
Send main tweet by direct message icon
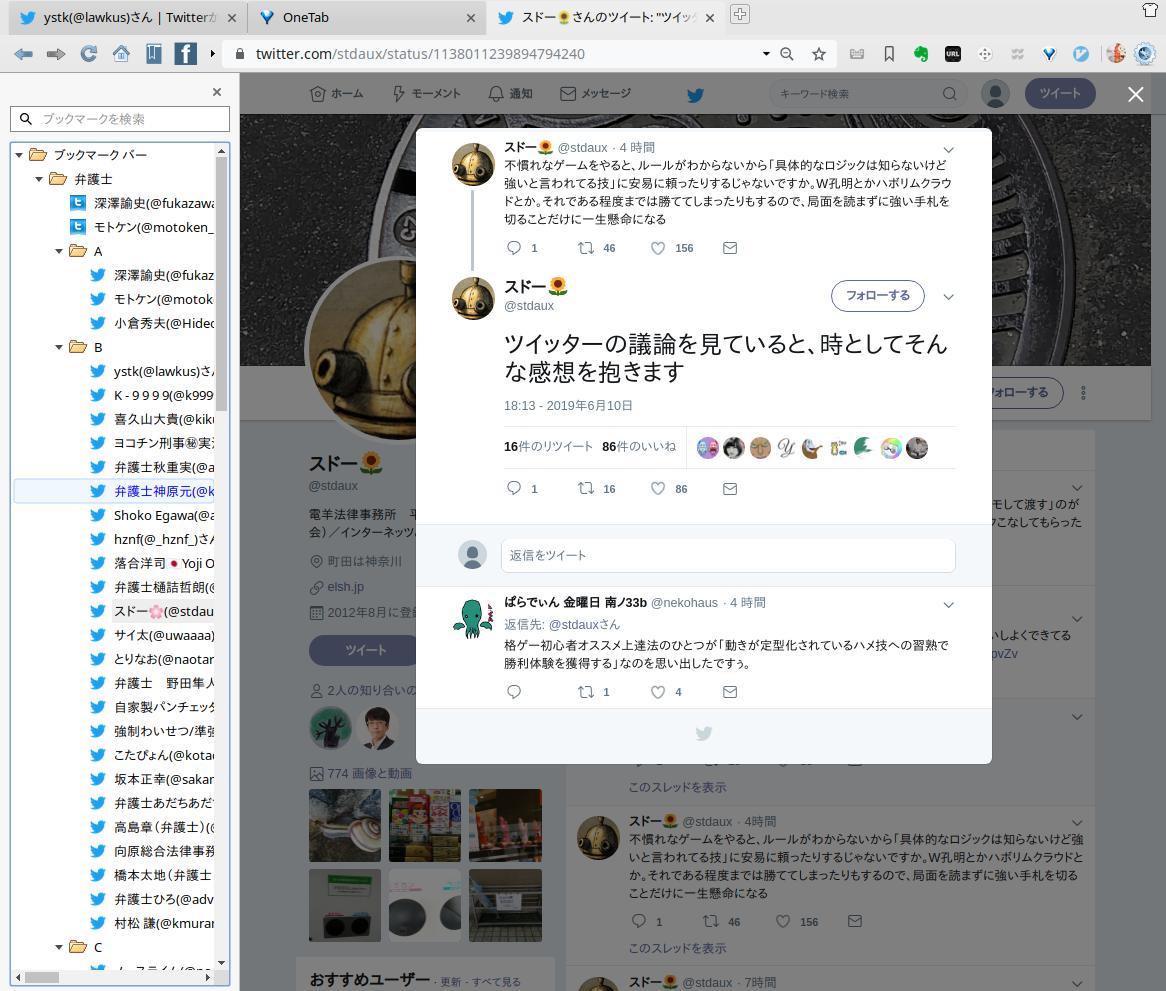point(730,488)
